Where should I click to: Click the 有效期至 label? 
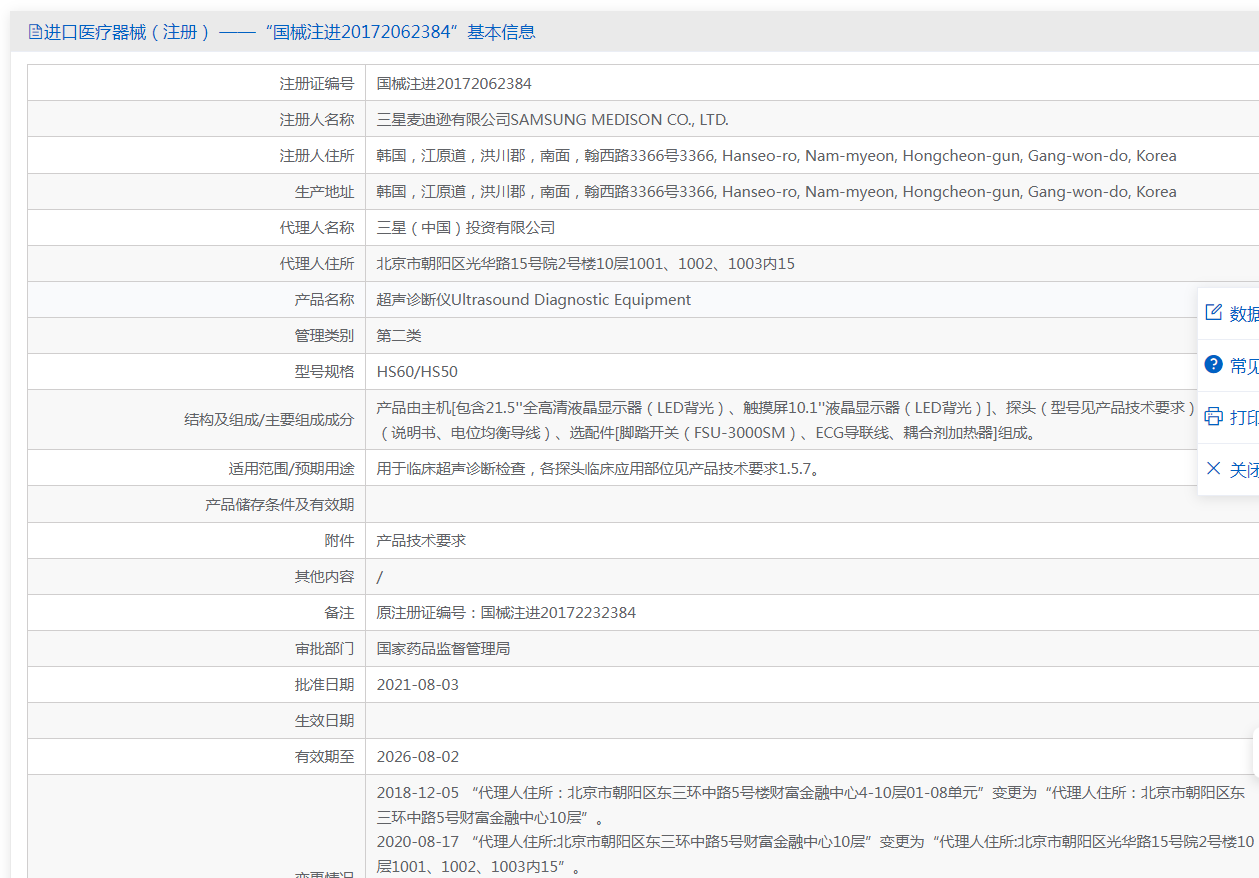[324, 757]
